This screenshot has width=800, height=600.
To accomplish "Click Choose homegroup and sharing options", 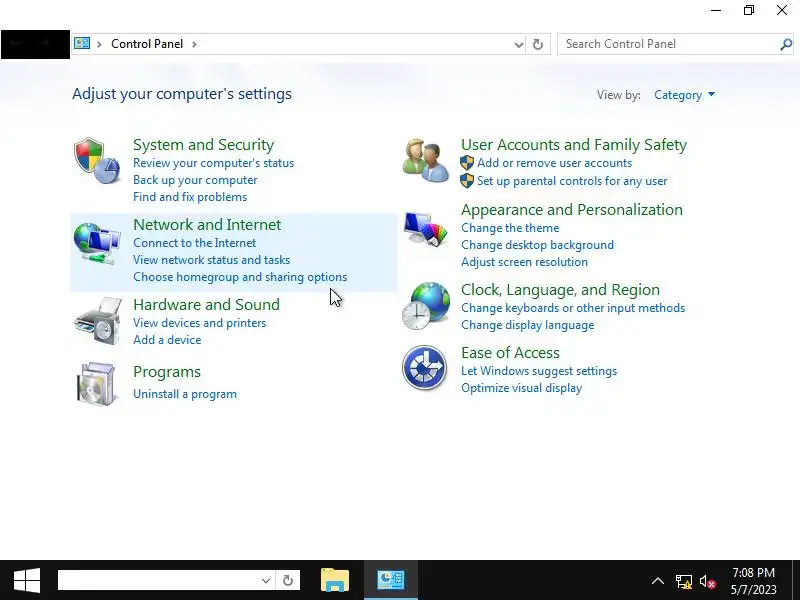I will [240, 277].
